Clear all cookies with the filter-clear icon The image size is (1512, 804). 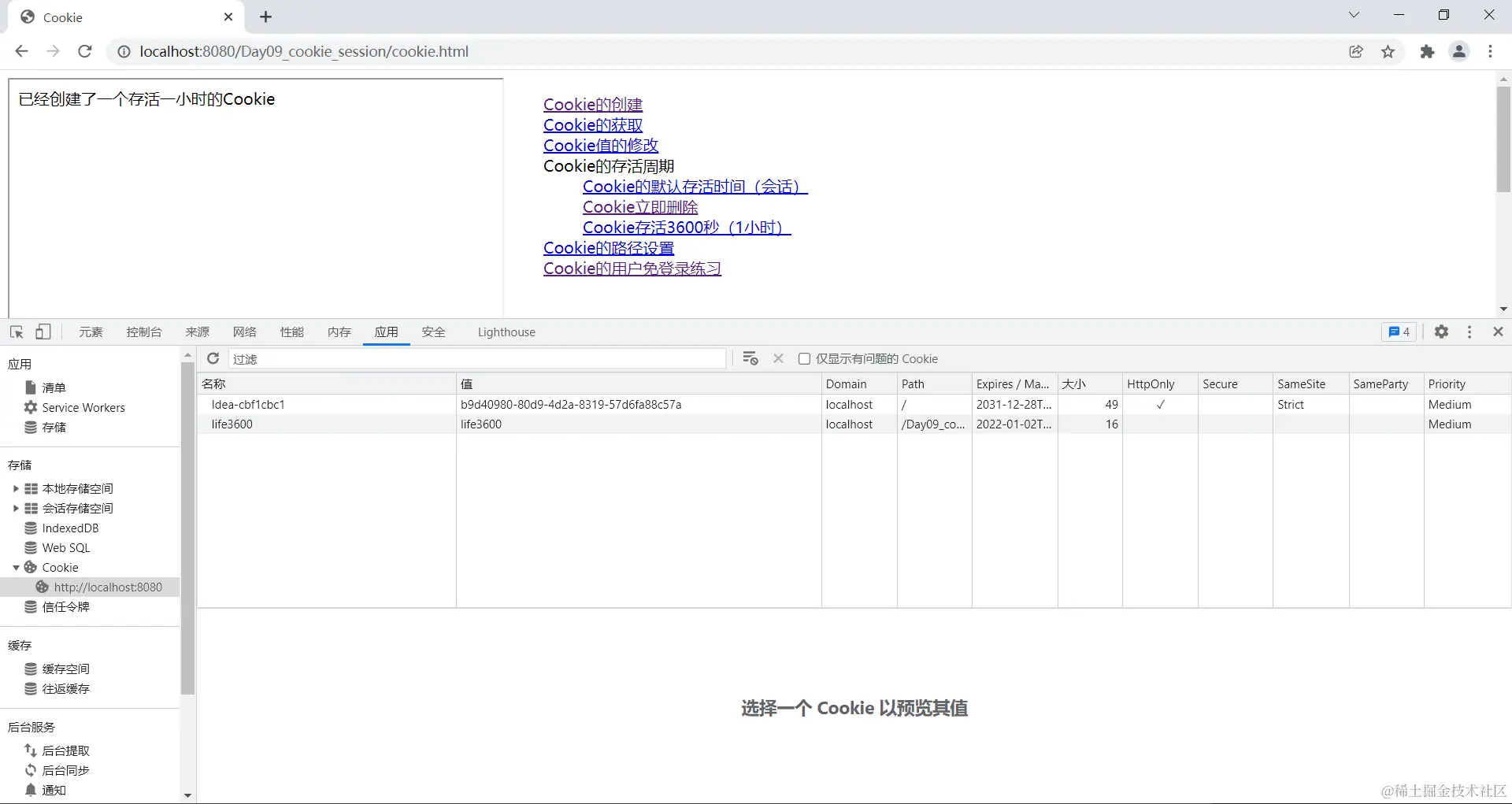click(x=750, y=358)
